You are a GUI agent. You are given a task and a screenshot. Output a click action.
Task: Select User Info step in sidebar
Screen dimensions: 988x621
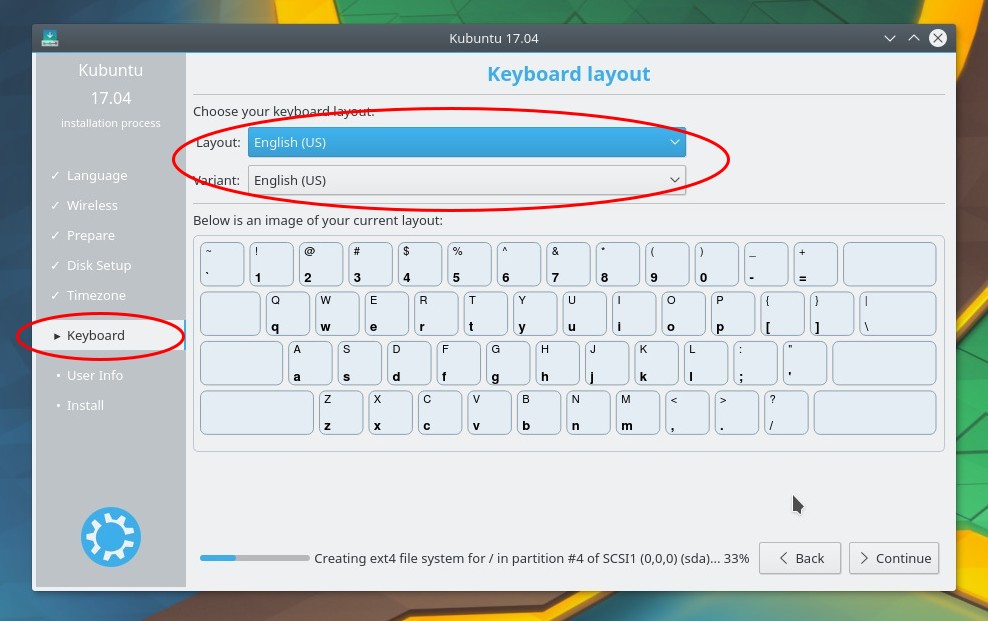tap(95, 375)
